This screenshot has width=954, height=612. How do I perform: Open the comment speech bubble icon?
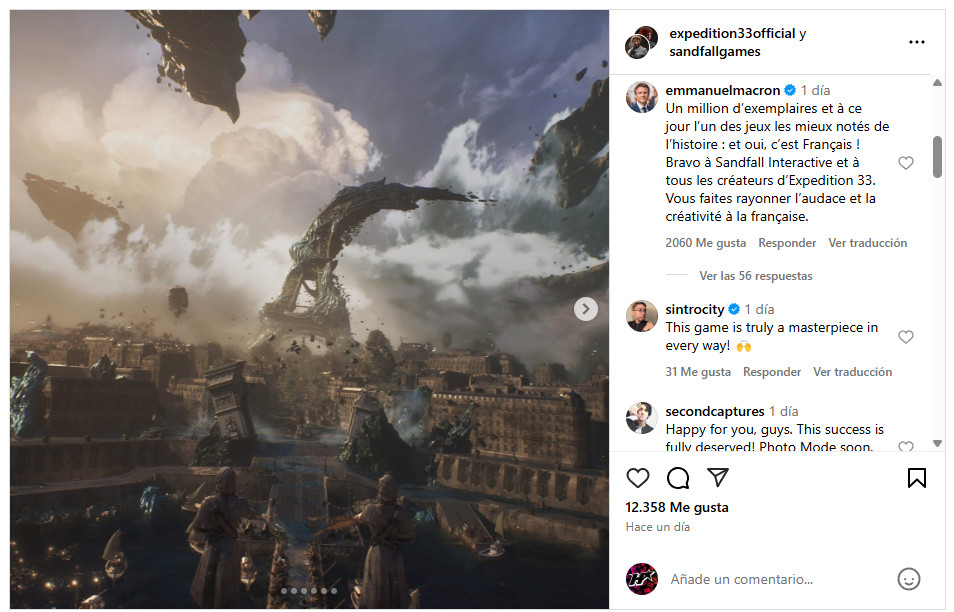coord(678,478)
